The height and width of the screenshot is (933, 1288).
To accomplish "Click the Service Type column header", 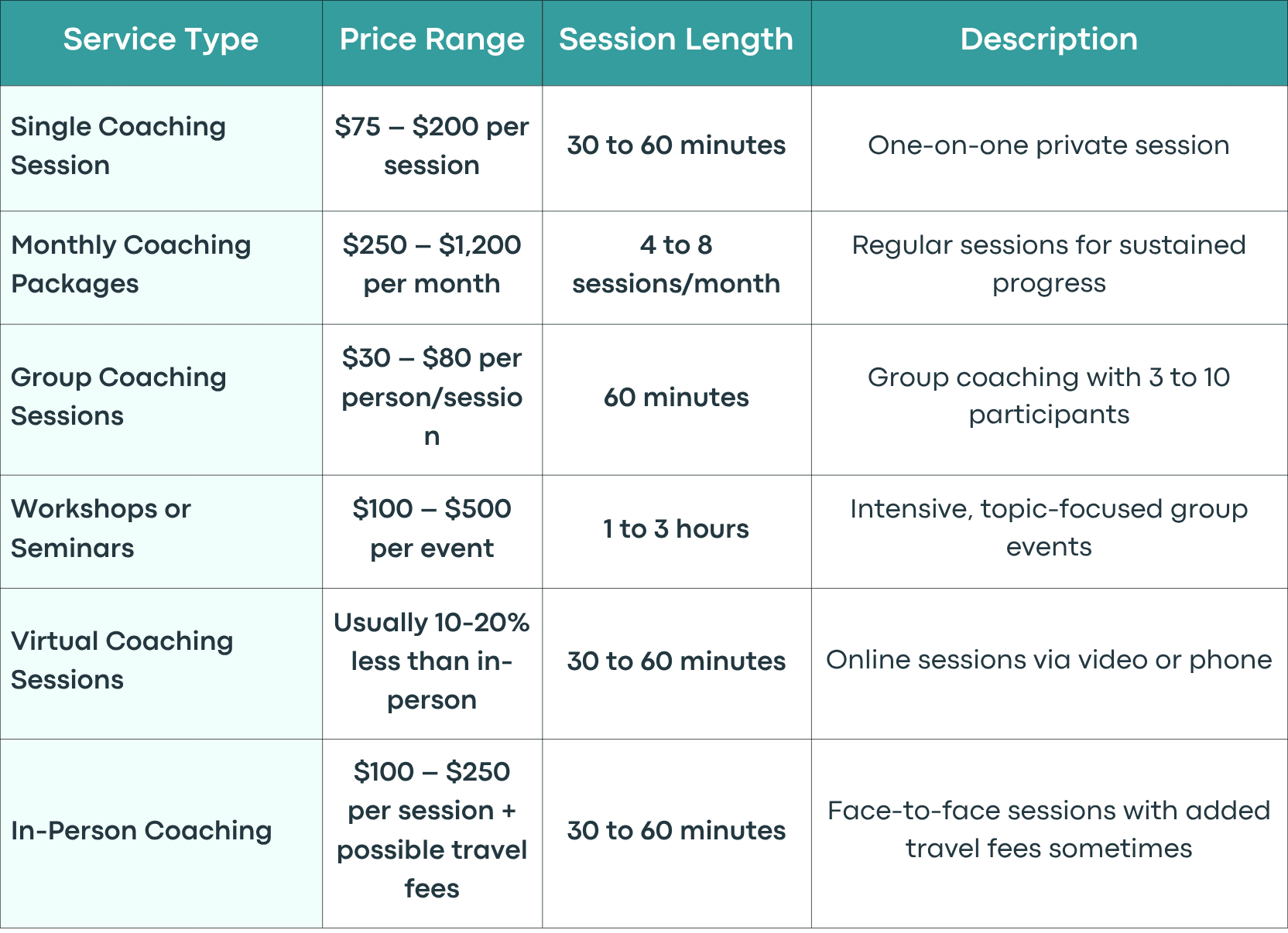I will click(x=161, y=43).
